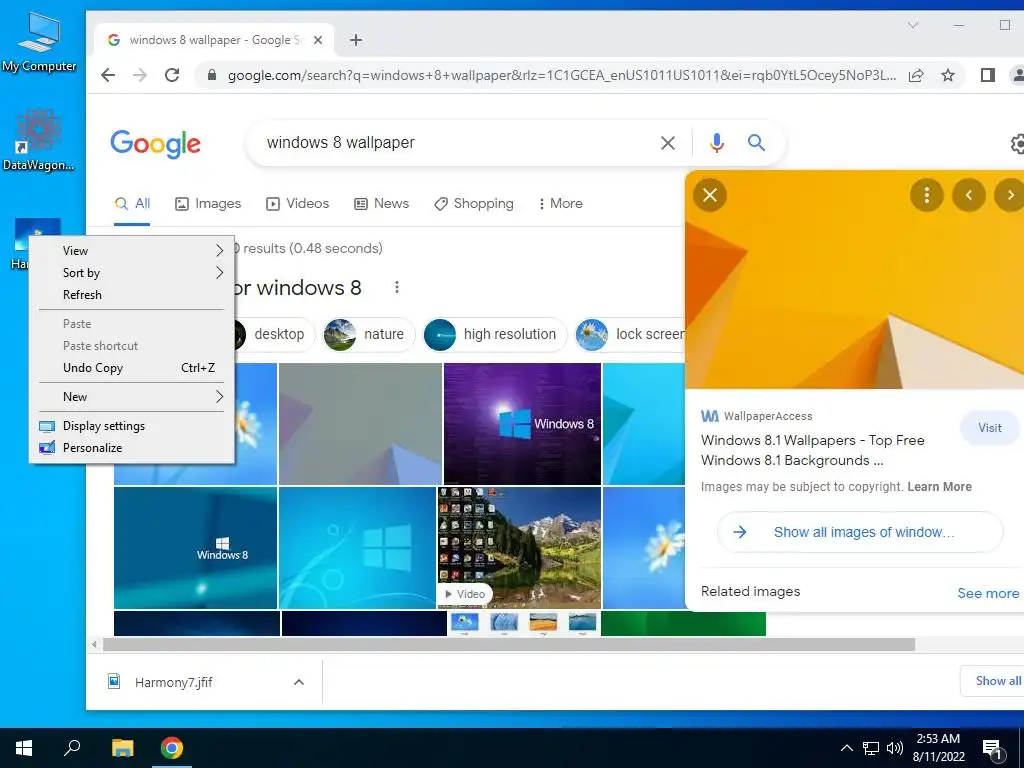Viewport: 1024px width, 768px height.
Task: Open options for images section header
Action: pyautogui.click(x=396, y=287)
